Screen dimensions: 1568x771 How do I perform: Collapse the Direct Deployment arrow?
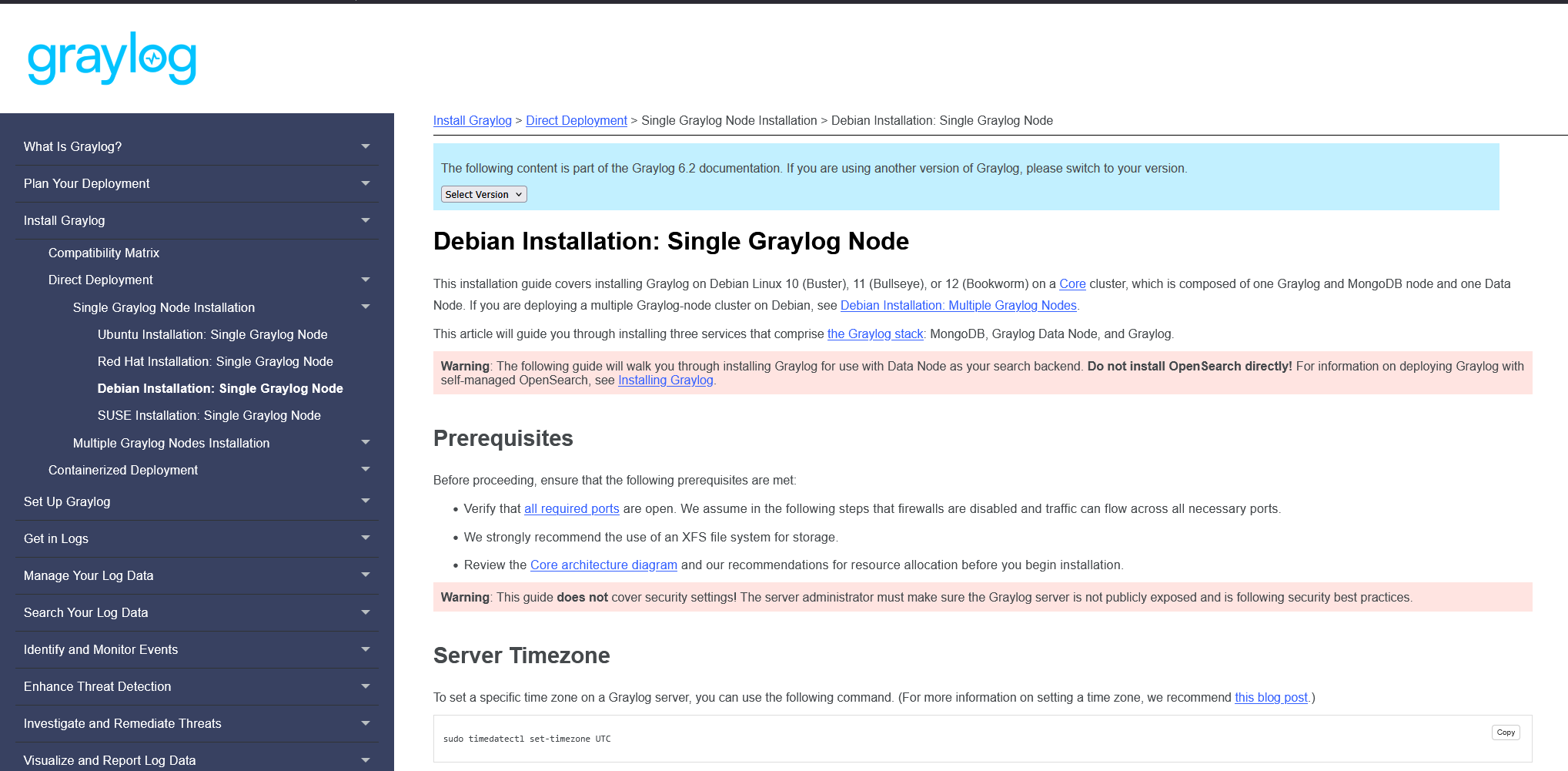366,280
